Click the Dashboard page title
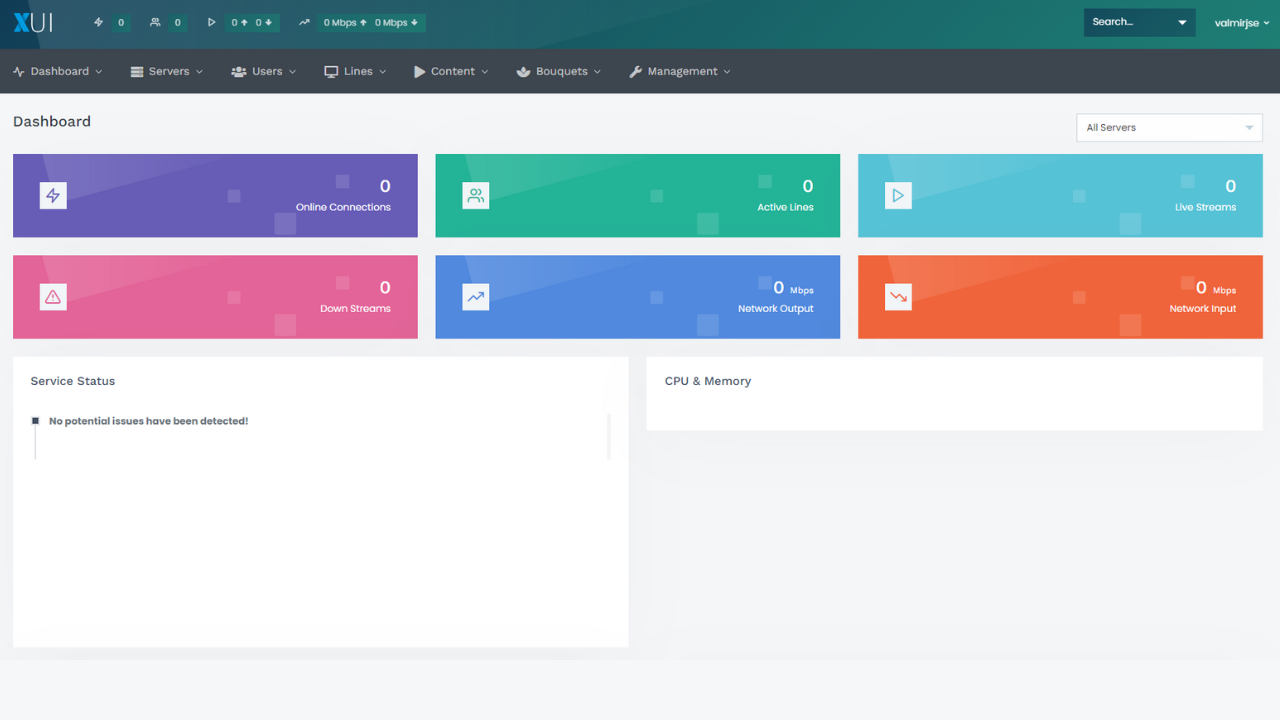This screenshot has width=1280, height=720. pos(52,121)
